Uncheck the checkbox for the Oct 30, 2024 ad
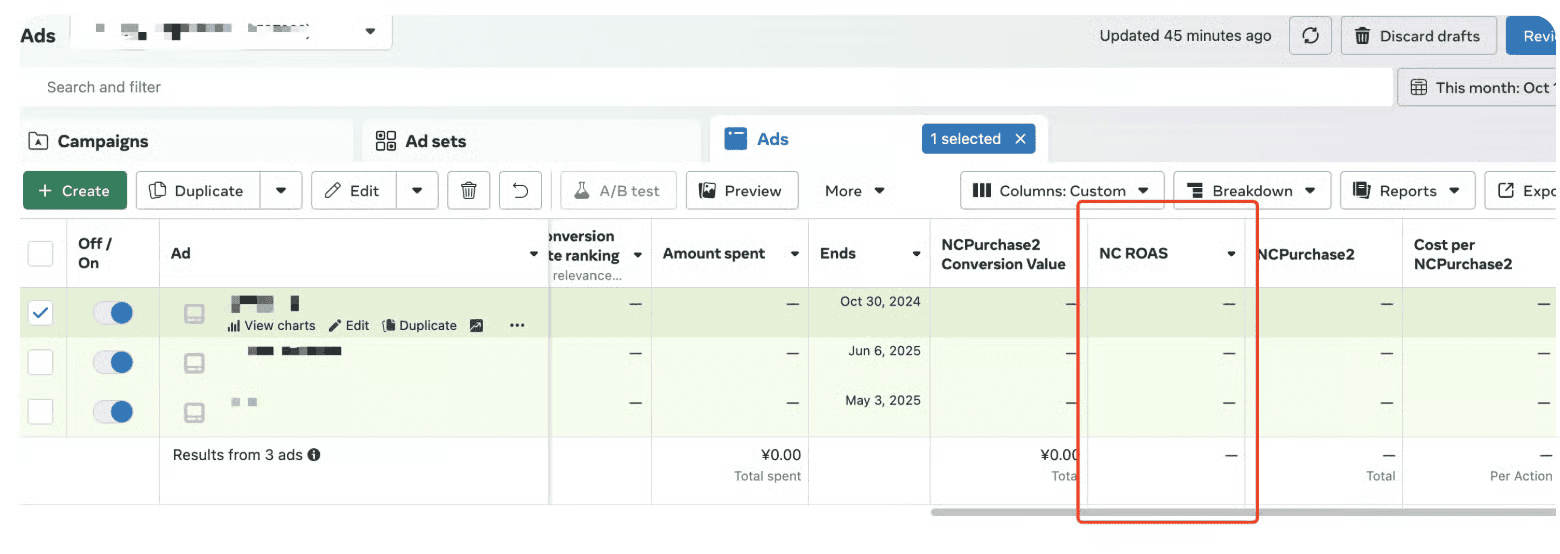The image size is (1560, 554). pos(40,313)
